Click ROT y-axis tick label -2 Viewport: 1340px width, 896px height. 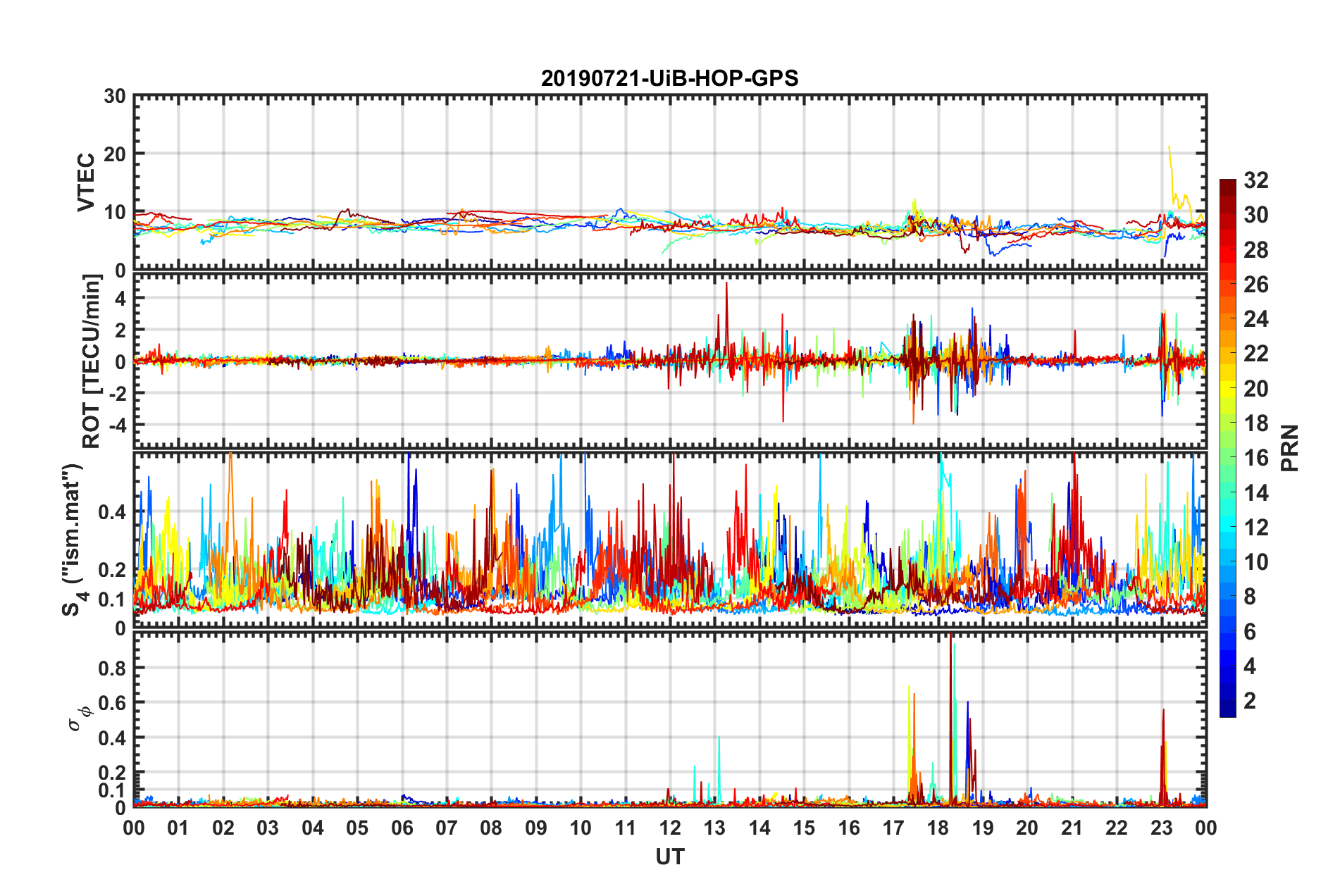pyautogui.click(x=118, y=393)
